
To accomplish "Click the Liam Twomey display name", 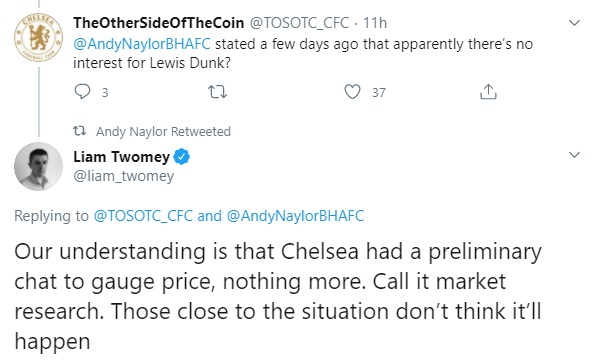I will click(x=121, y=157).
